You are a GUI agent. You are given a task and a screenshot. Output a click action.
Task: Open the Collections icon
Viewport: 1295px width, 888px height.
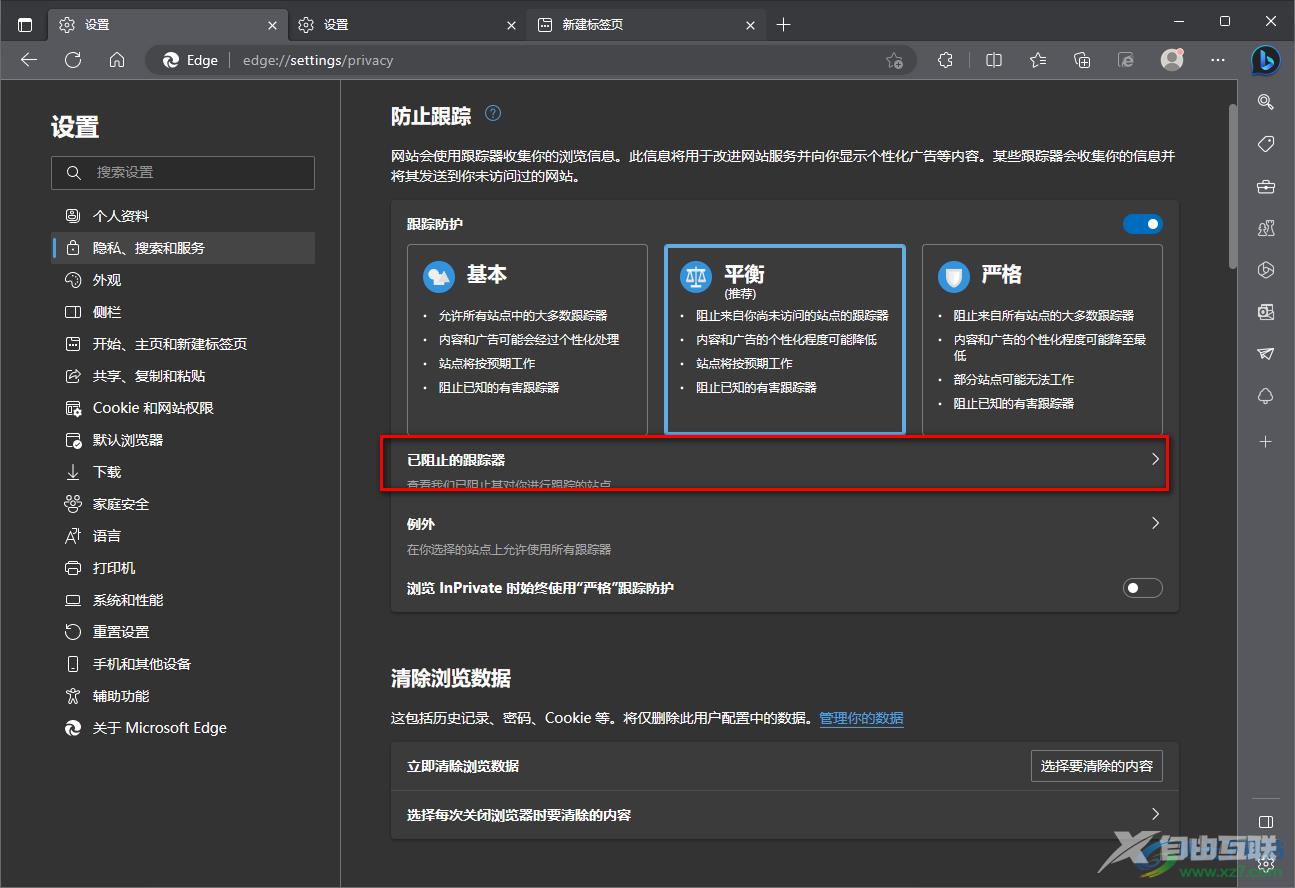[x=1082, y=60]
